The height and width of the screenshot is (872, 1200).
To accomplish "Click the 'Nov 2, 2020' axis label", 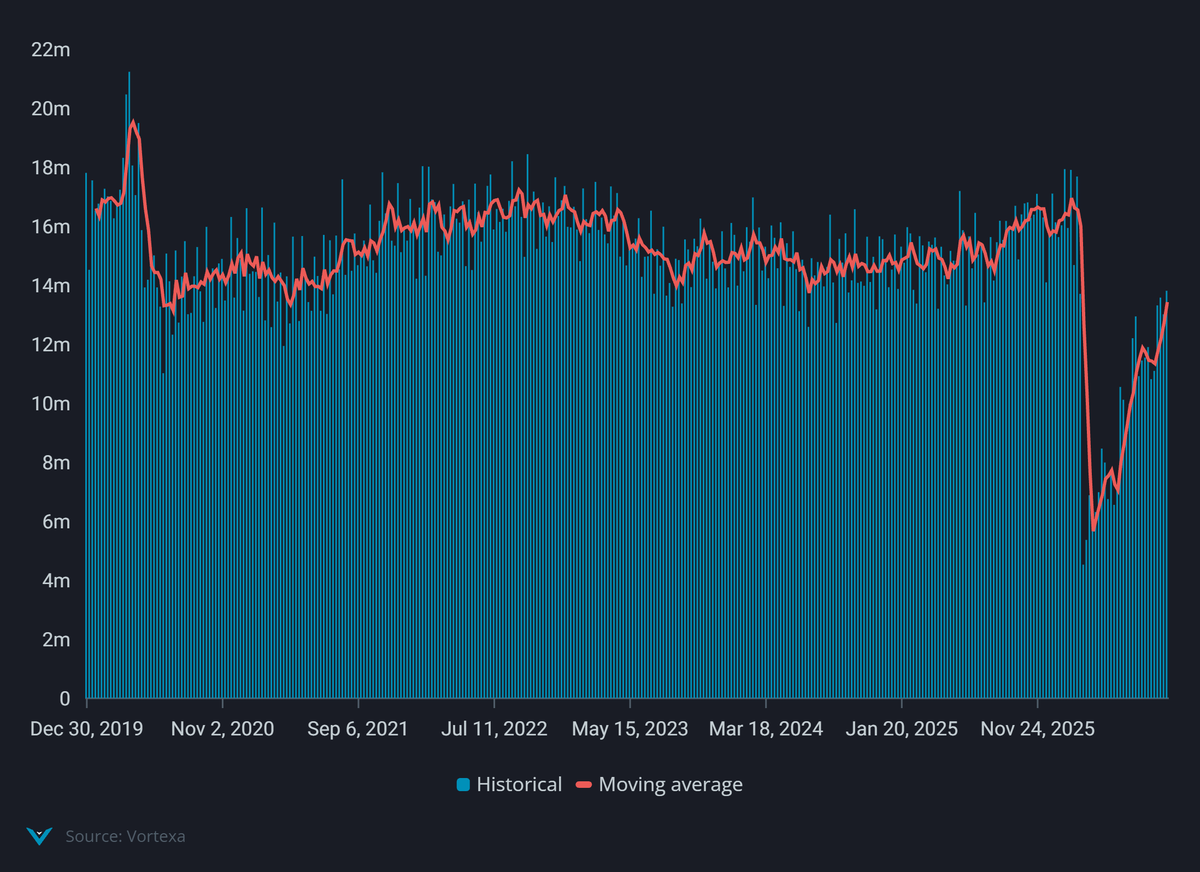I will (x=222, y=729).
